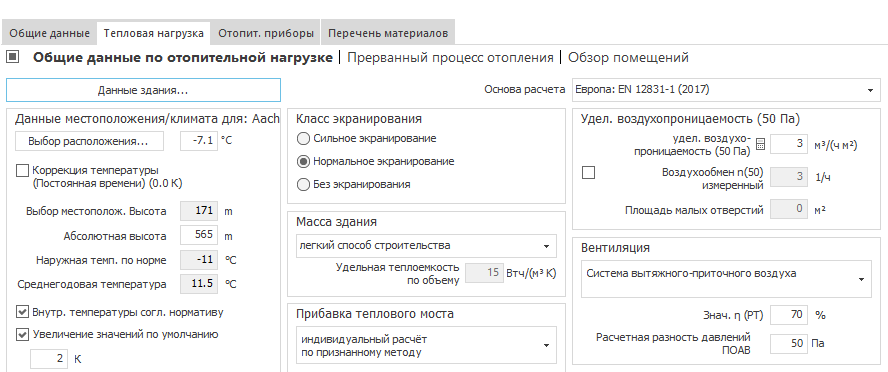Click the Удел. воздухопроницаемость (50 Па) heading
The width and height of the screenshot is (888, 372).
point(690,119)
